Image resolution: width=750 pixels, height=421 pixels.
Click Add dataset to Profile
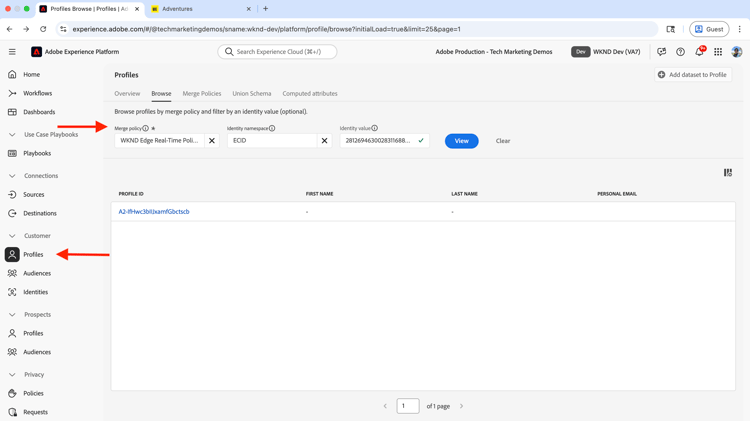(693, 75)
